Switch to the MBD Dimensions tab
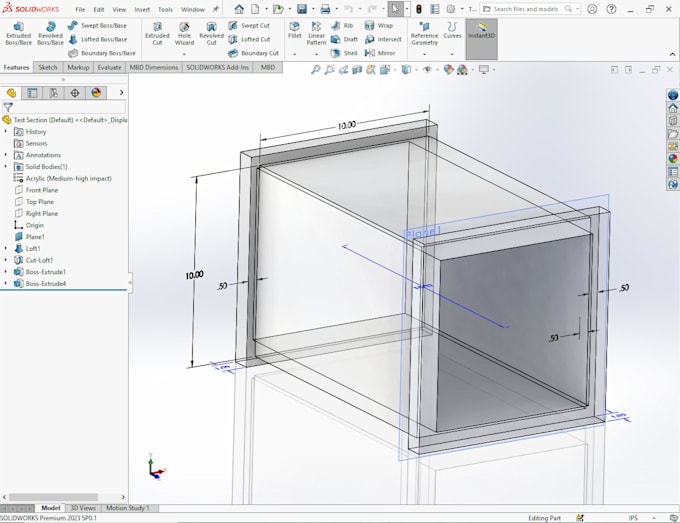 [x=154, y=68]
